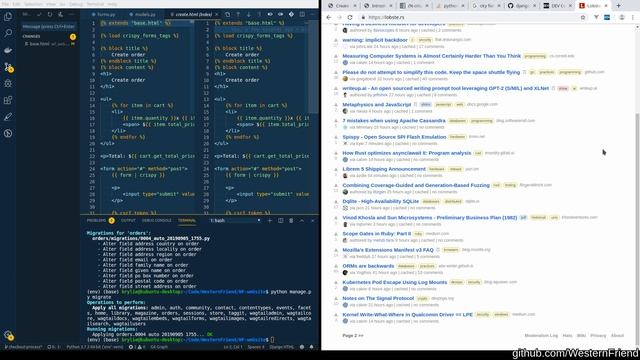Viewport: 640px width, 360px height.
Task: Switch to the DEV browser tab
Action: click(x=557, y=6)
